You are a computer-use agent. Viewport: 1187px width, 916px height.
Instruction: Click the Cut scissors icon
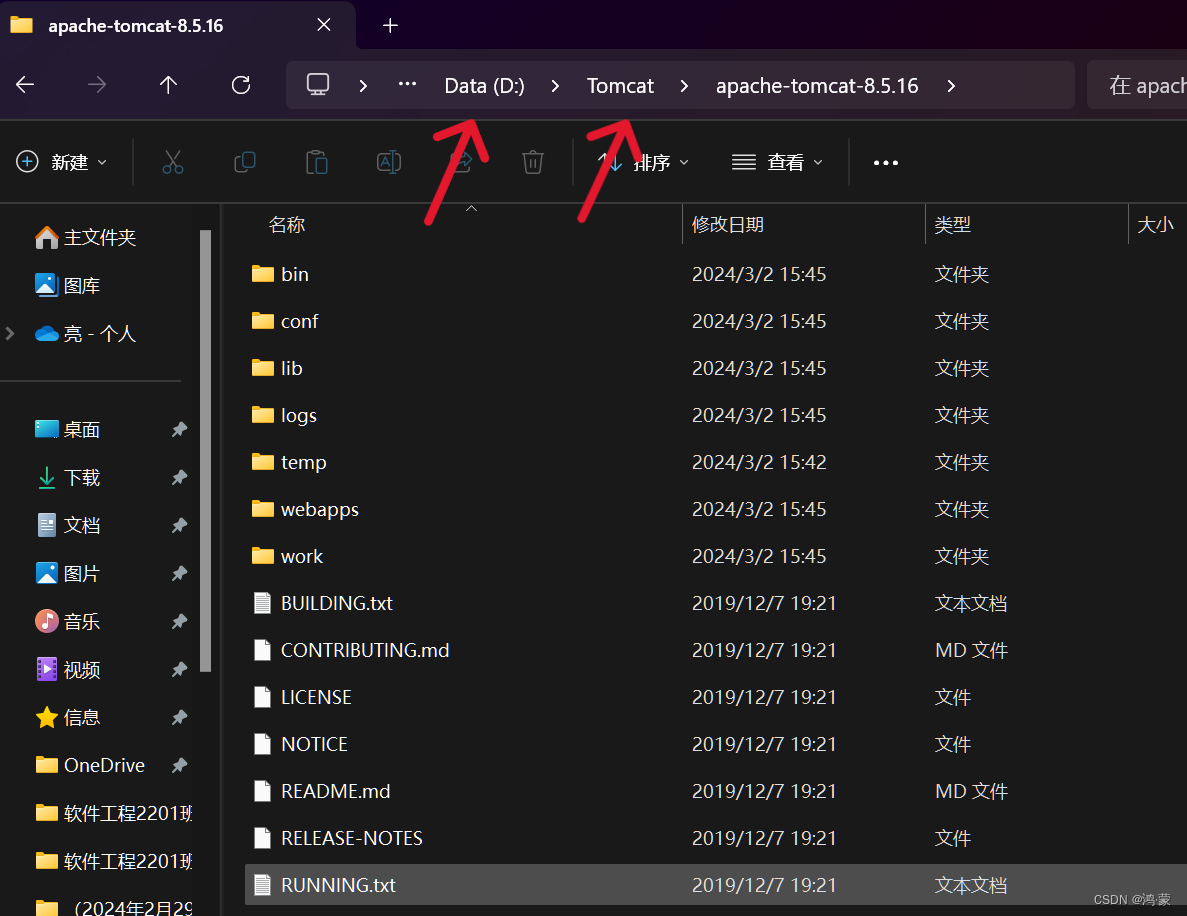(173, 162)
